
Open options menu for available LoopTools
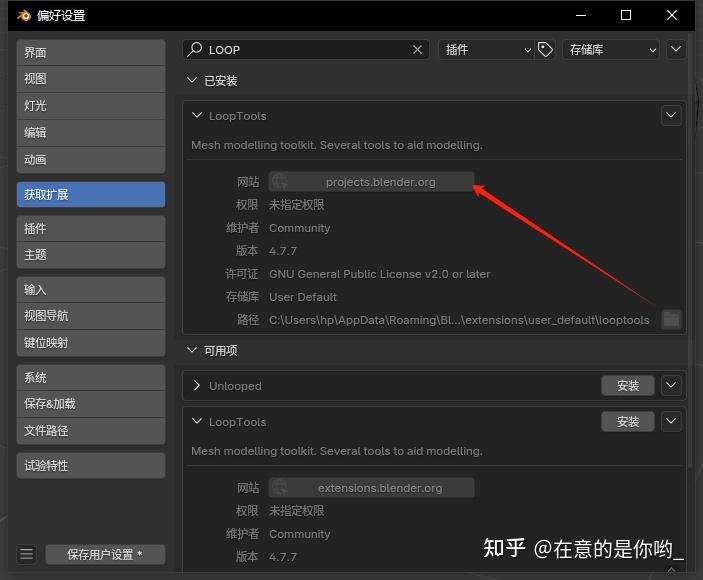tap(671, 421)
